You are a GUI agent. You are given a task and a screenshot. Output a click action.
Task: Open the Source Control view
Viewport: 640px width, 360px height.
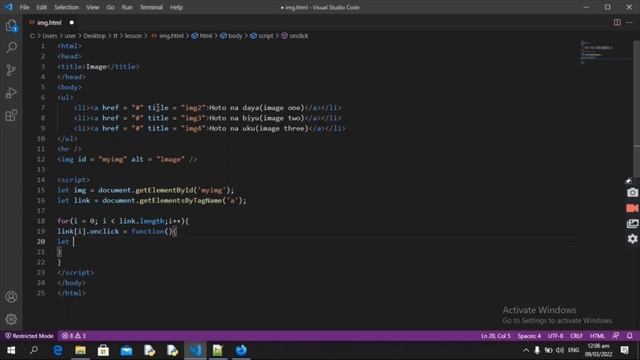coord(11,70)
